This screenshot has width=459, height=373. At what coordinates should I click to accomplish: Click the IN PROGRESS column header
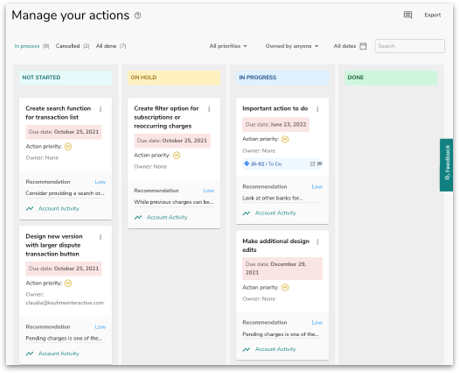282,78
